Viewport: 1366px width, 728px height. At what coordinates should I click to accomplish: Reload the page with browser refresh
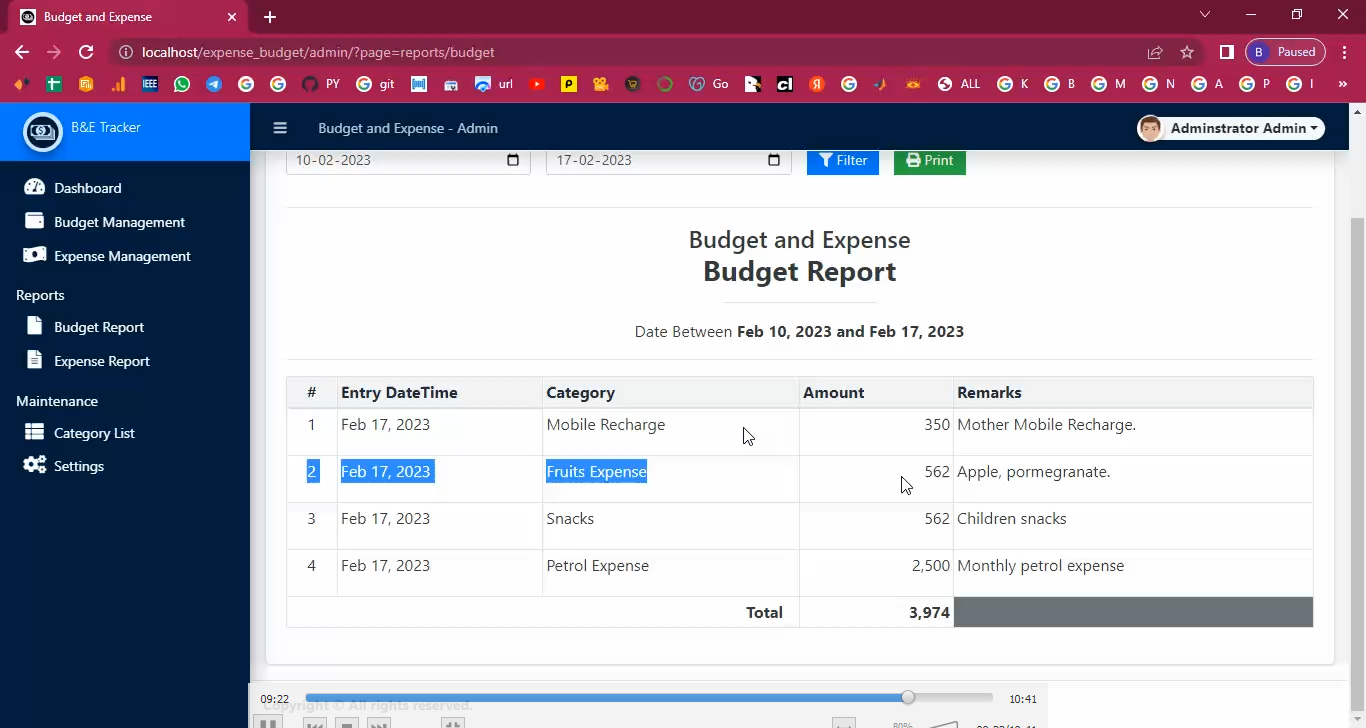pos(86,52)
